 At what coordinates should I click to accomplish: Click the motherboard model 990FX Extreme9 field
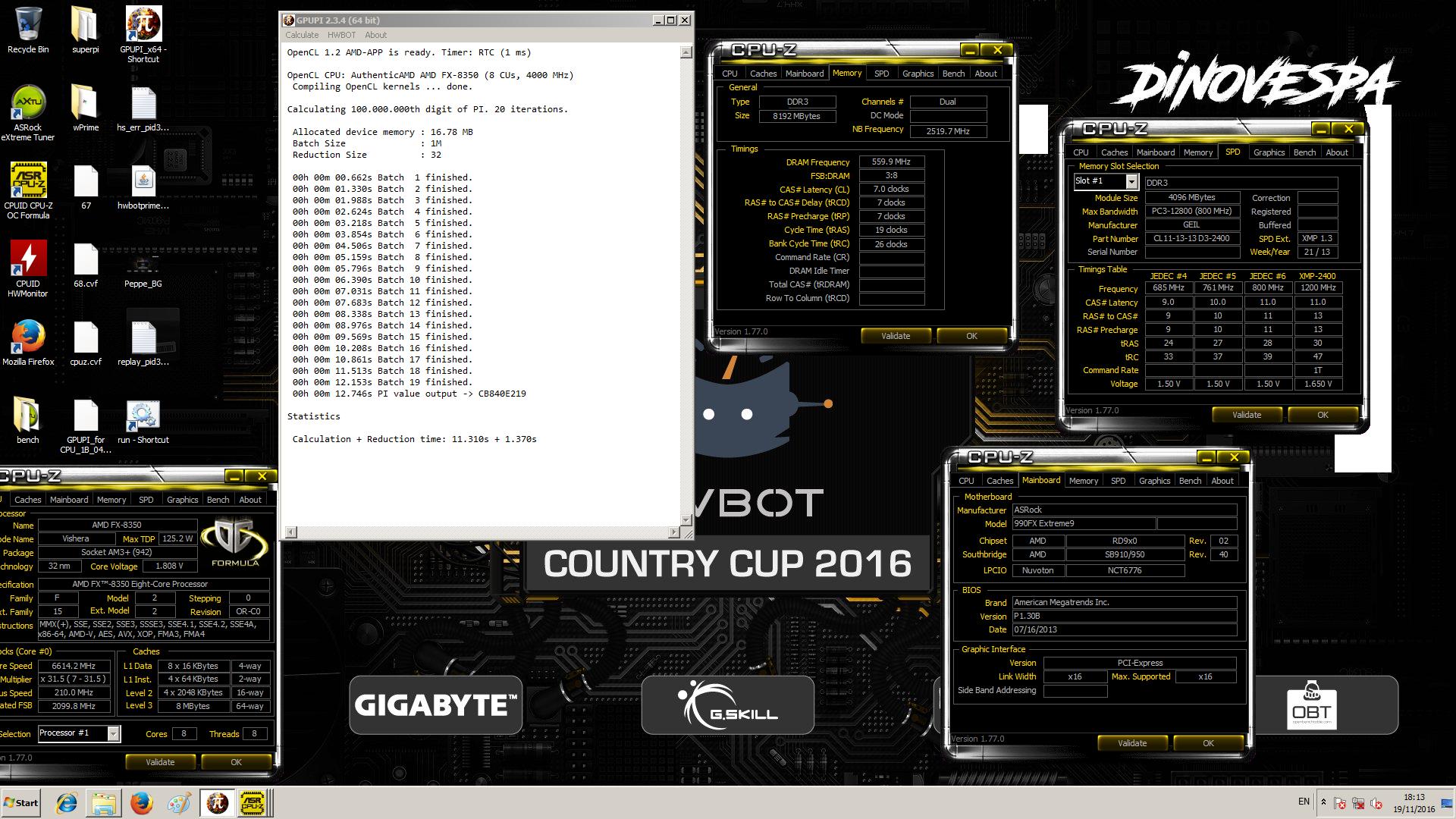pyautogui.click(x=1083, y=523)
